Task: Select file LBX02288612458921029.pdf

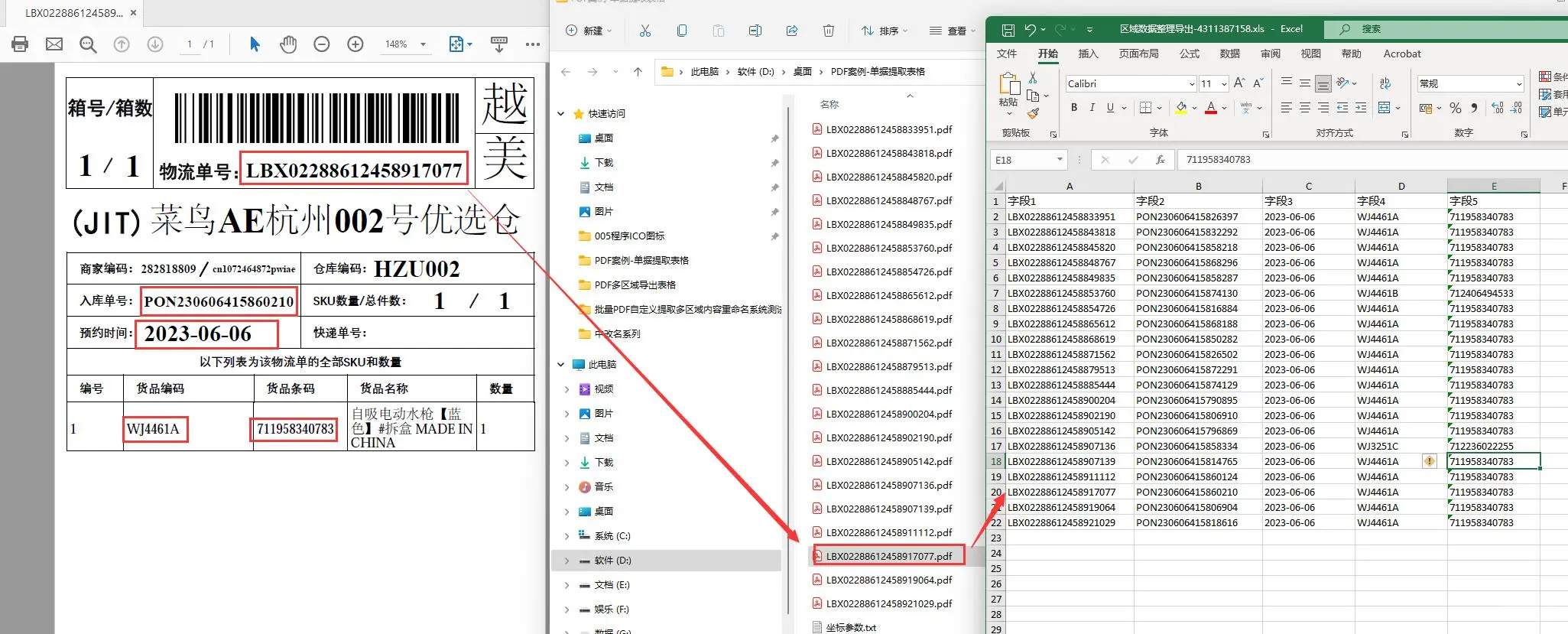Action: pyautogui.click(x=888, y=604)
